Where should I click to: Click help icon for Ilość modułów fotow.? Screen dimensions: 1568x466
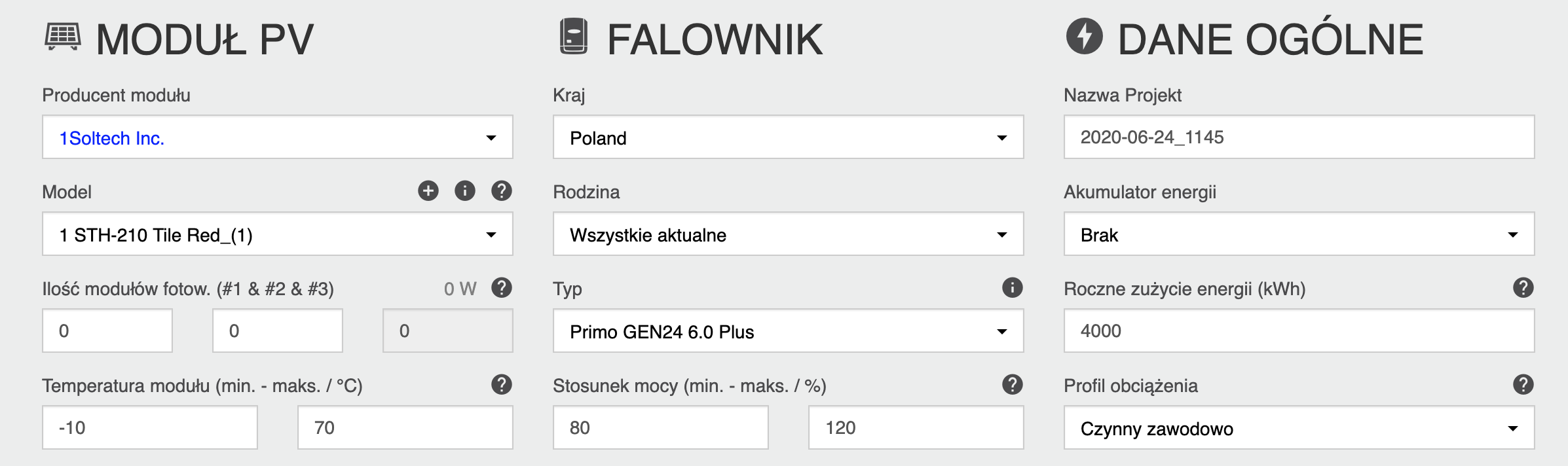(502, 287)
